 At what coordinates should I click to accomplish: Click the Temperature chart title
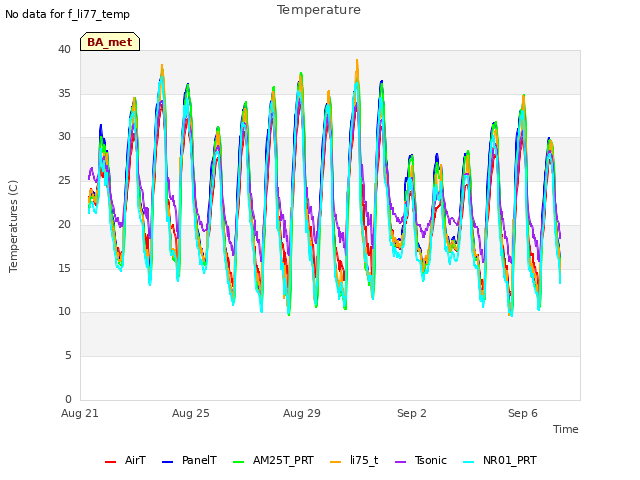pyautogui.click(x=319, y=10)
